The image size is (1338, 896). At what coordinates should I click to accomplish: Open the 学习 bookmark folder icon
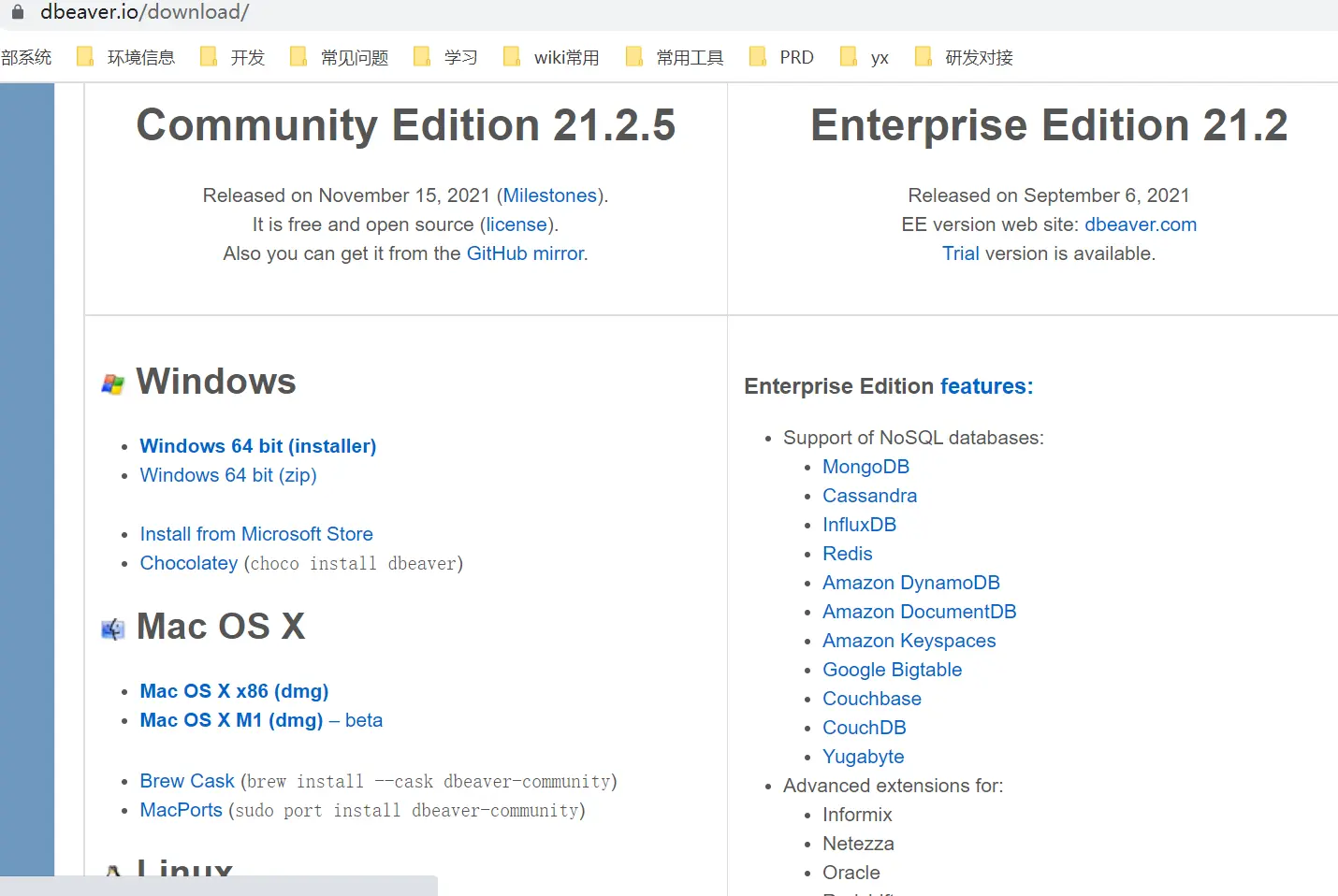tap(422, 57)
